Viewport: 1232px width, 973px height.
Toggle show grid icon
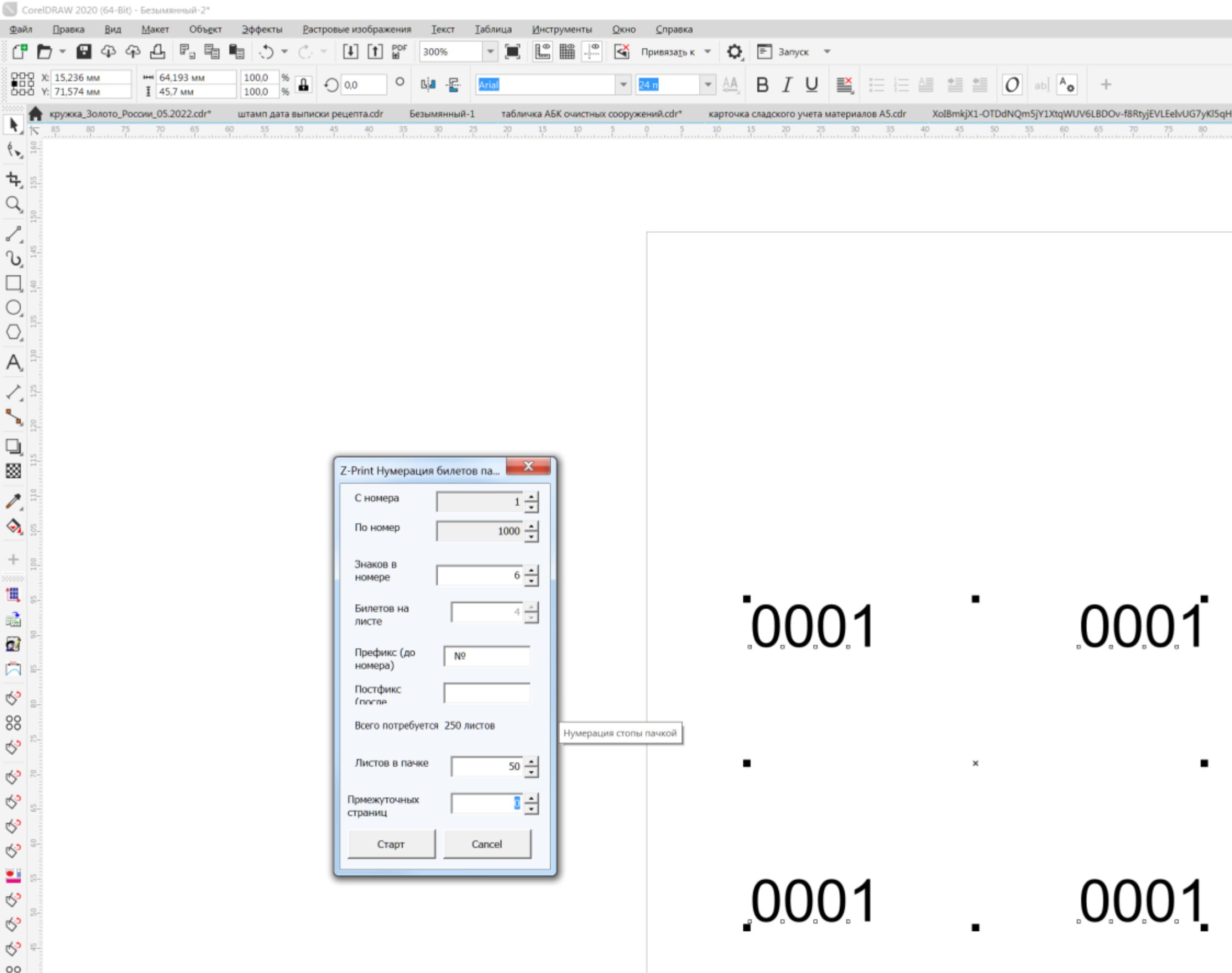click(x=567, y=52)
